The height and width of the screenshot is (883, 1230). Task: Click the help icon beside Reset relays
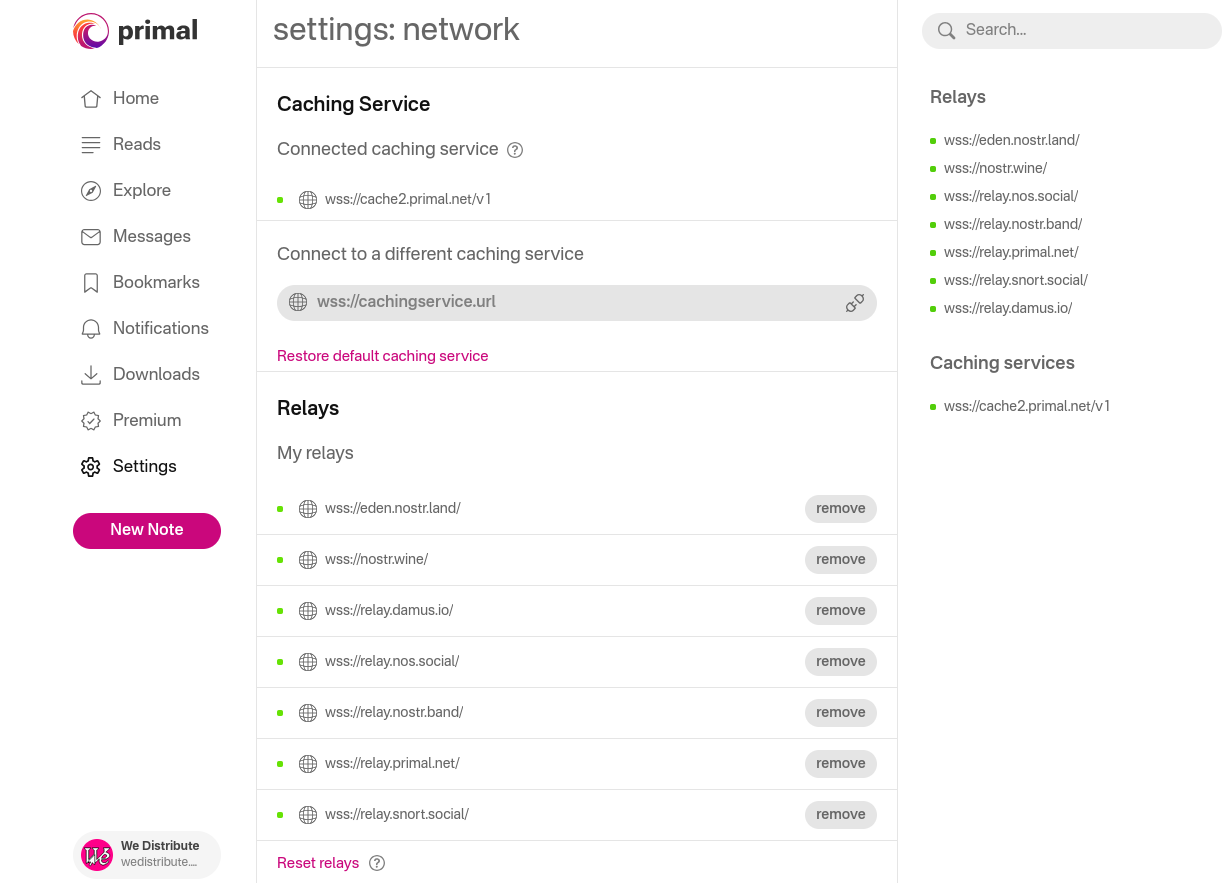pos(377,863)
